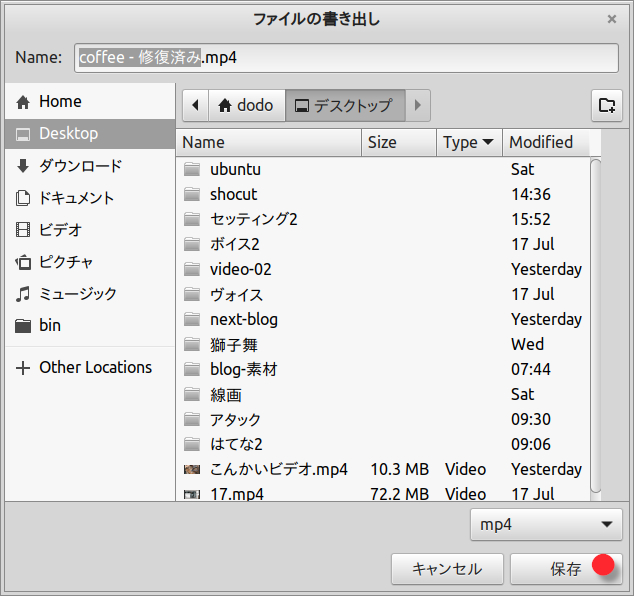The height and width of the screenshot is (596, 634).
Task: Open ミュージック sidebar location
Action: tap(77, 294)
